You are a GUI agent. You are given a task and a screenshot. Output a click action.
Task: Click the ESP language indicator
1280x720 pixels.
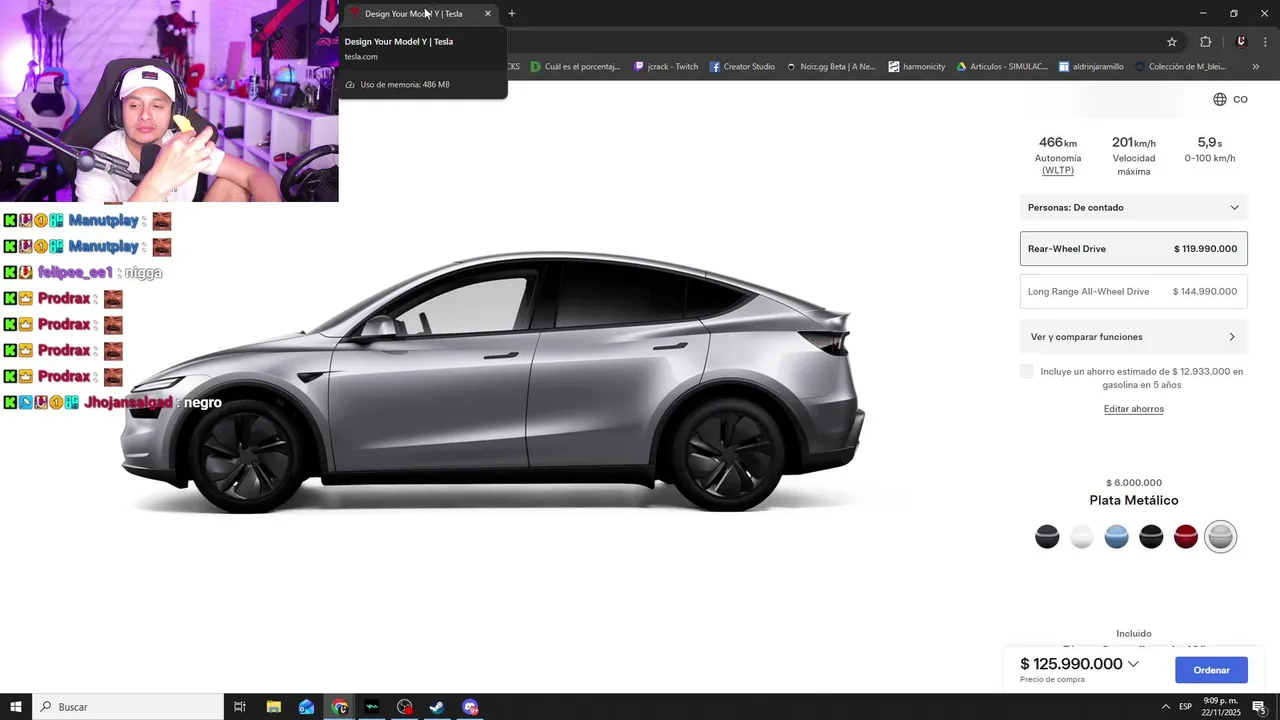tap(1185, 707)
